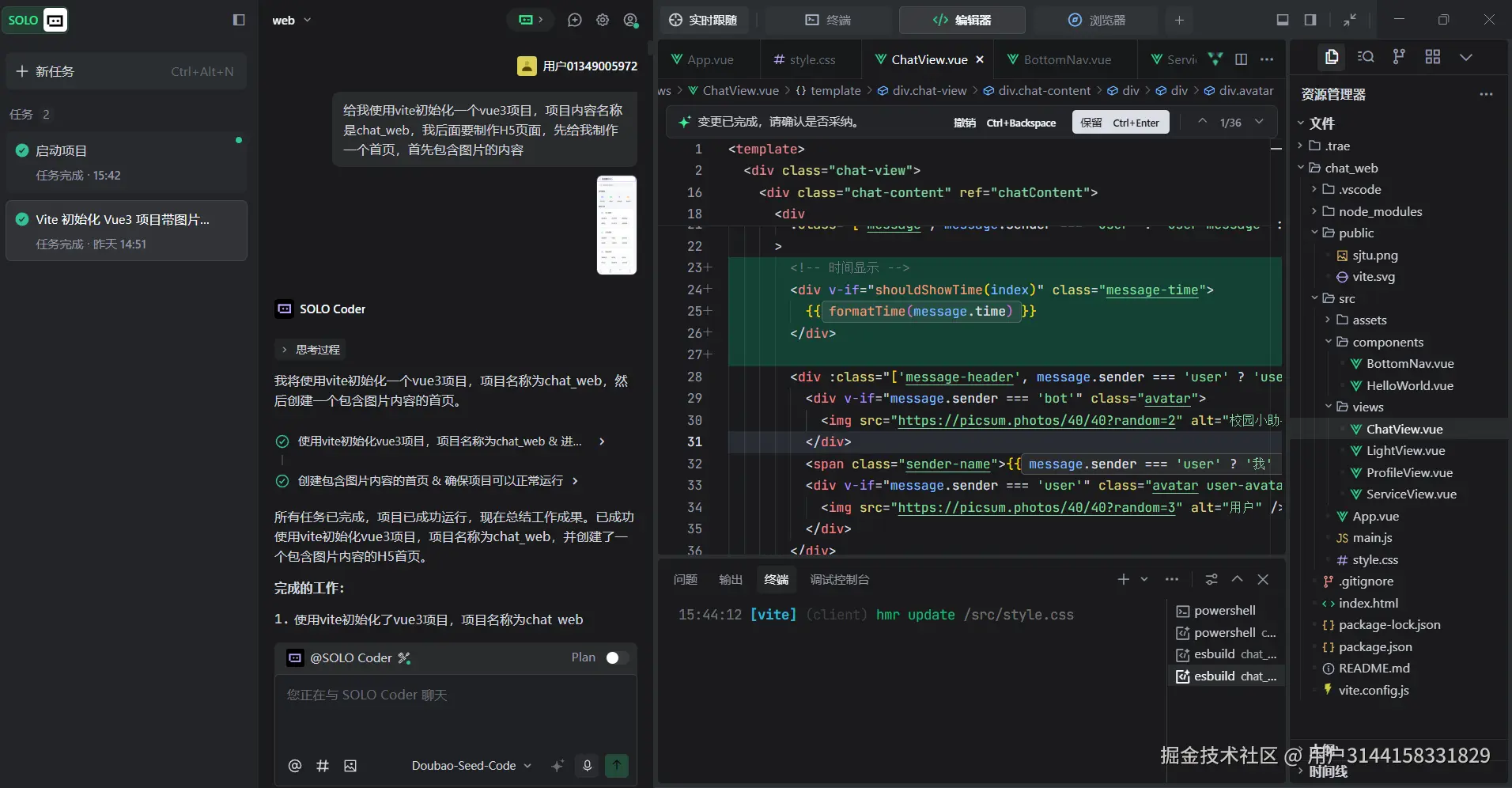Split the editor view

pos(1242,59)
